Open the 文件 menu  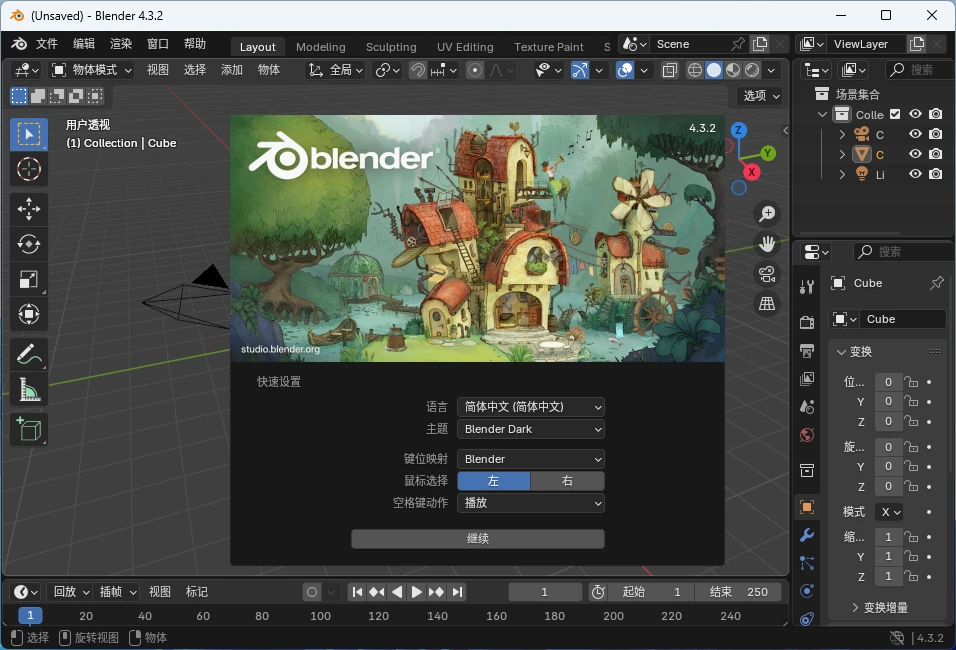47,44
